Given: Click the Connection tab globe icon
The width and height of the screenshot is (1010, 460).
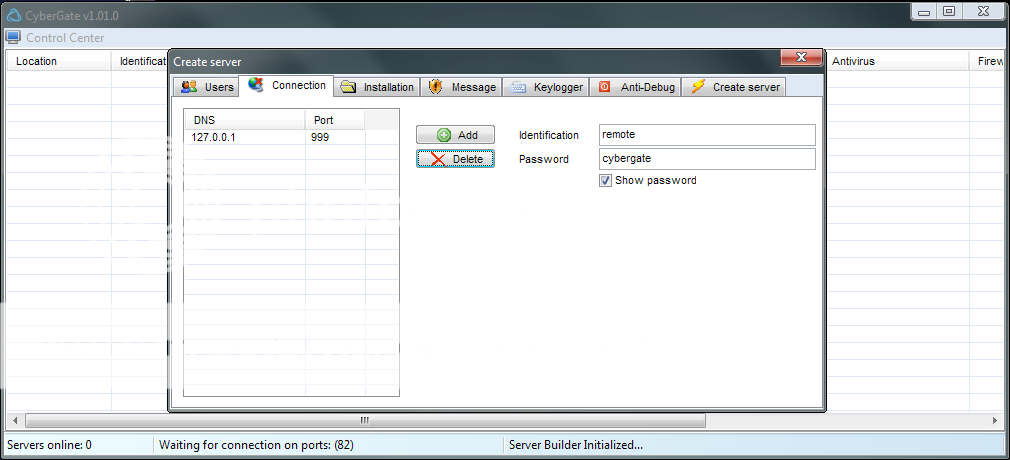Looking at the screenshot, I should [x=256, y=85].
